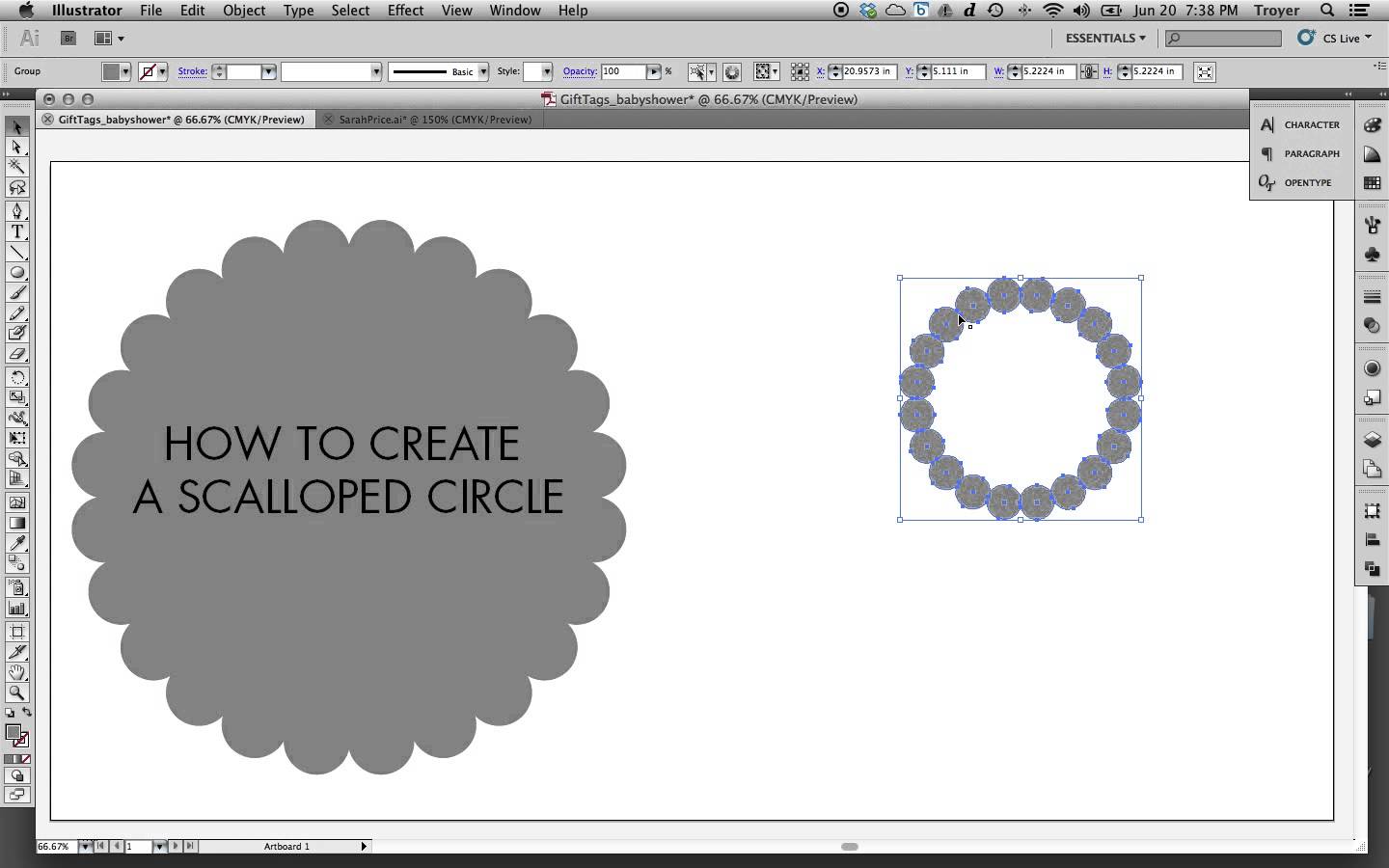The height and width of the screenshot is (868, 1389).
Task: Toggle the lock between width and height fields
Action: [1089, 71]
